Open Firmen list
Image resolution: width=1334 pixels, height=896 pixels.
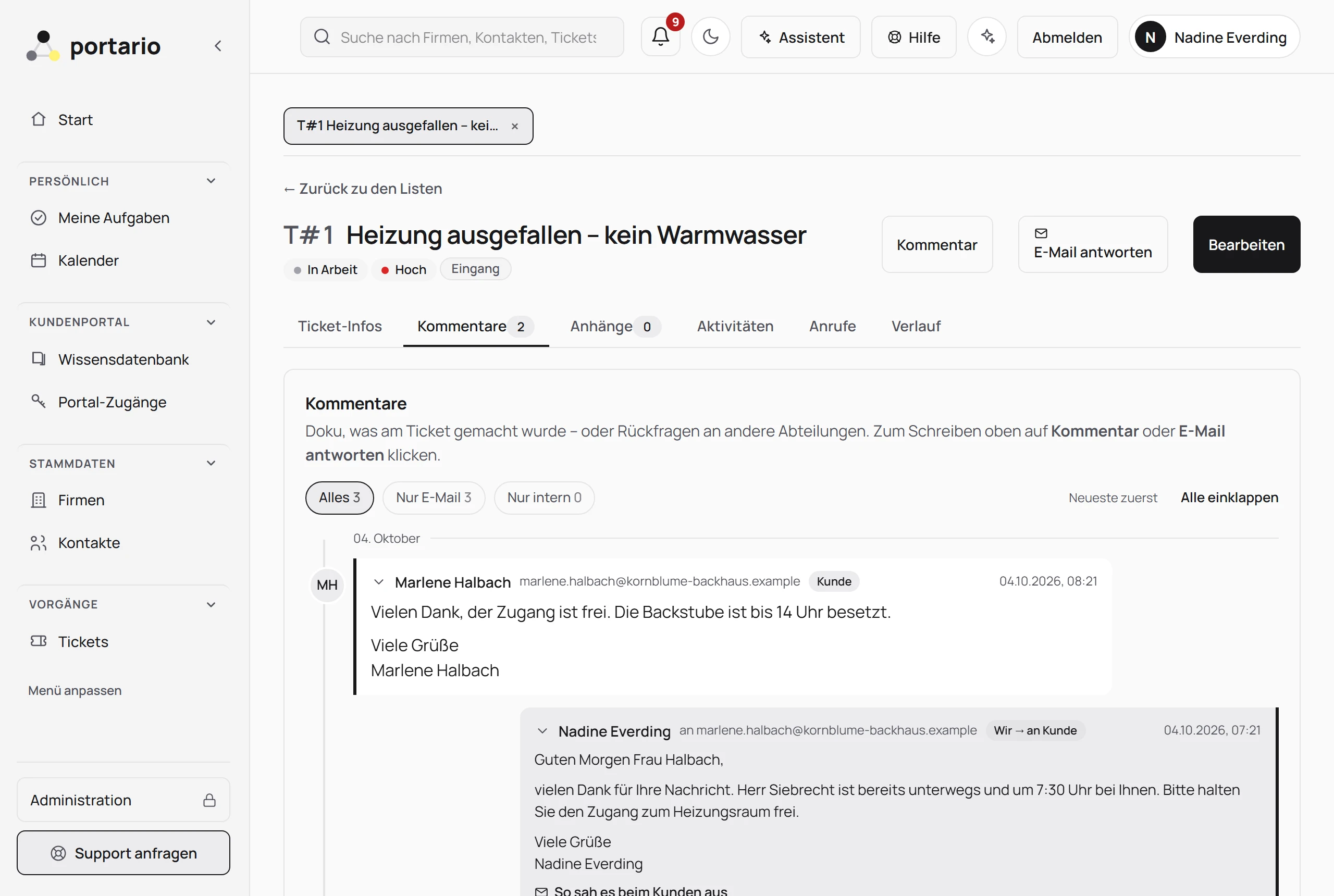click(123, 500)
